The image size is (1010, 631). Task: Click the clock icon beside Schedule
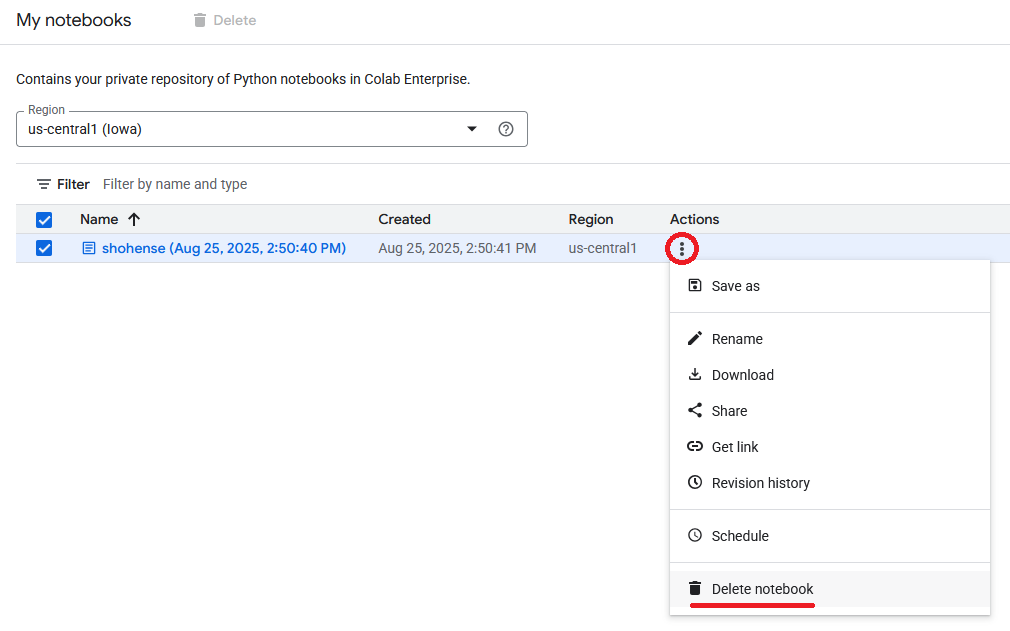695,536
